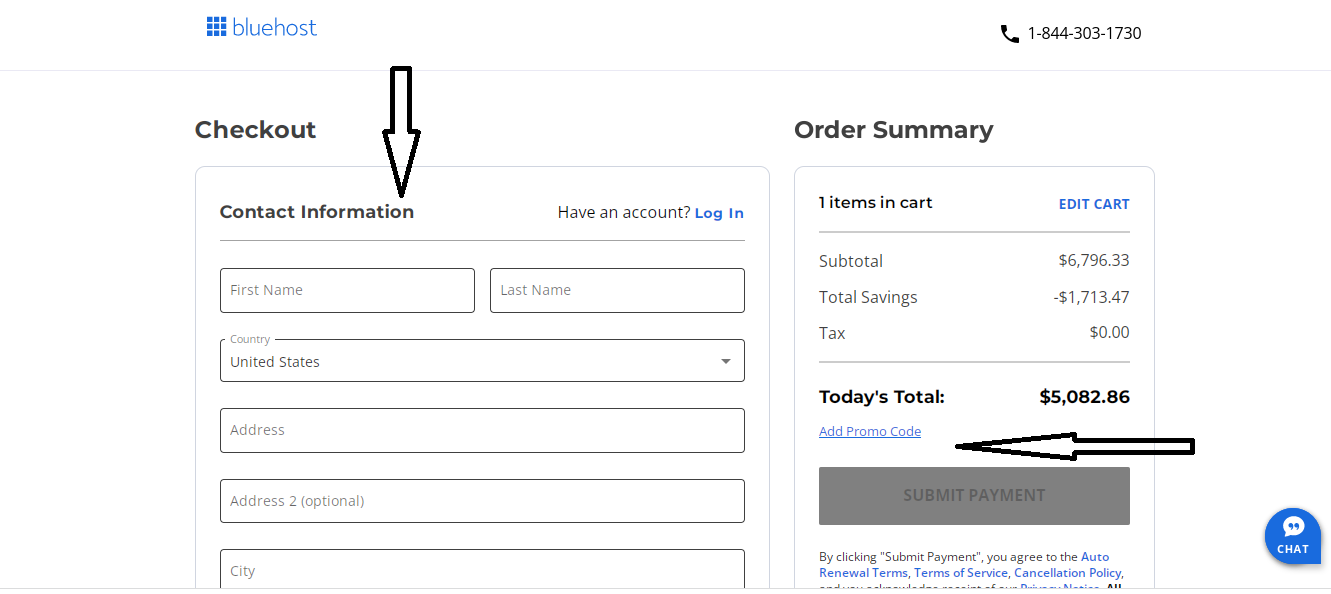Viewport: 1331px width, 594px height.
Task: Open the Terms of Service link
Action: [x=961, y=573]
